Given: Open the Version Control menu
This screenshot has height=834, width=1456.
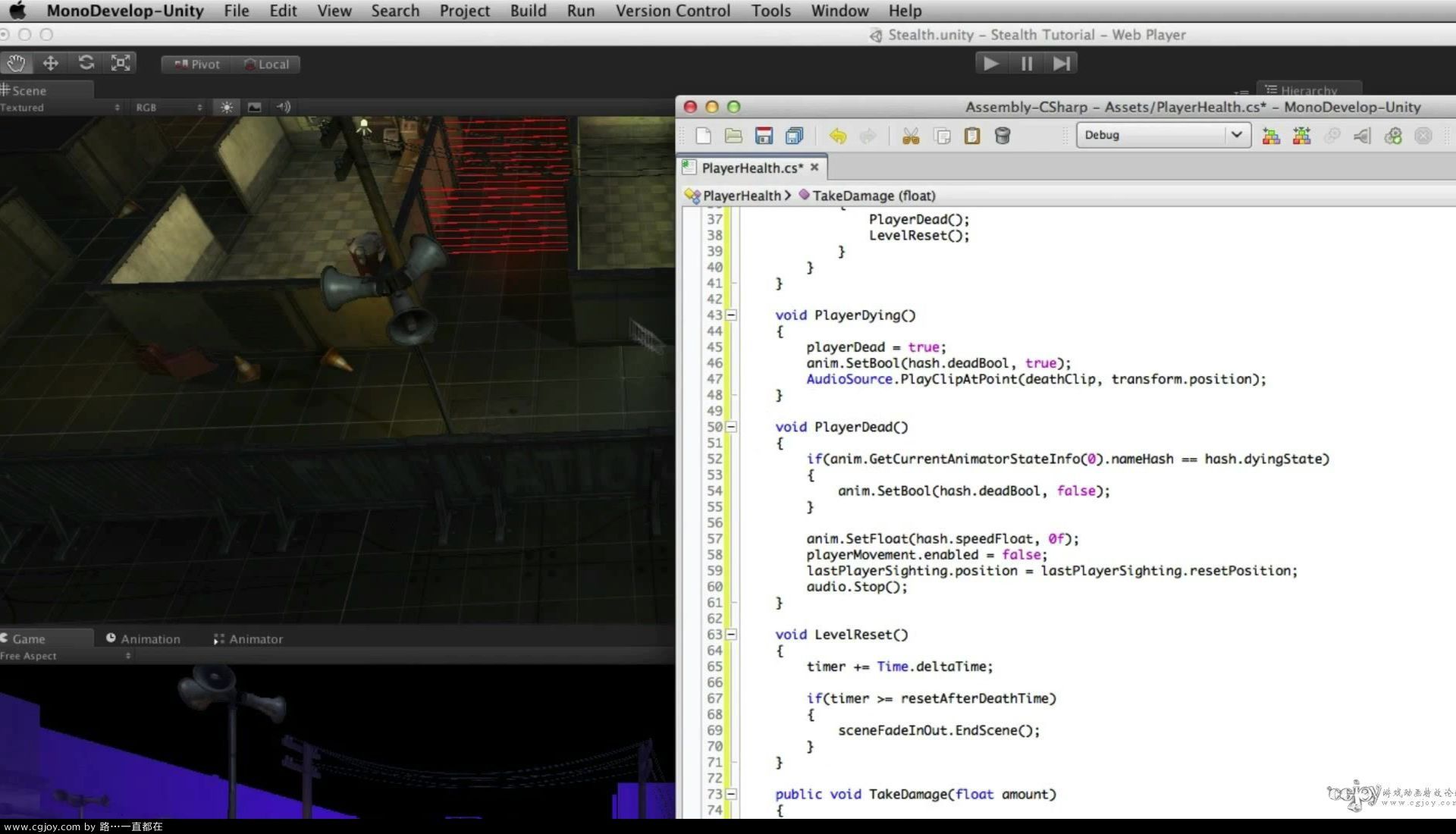Looking at the screenshot, I should [x=673, y=11].
